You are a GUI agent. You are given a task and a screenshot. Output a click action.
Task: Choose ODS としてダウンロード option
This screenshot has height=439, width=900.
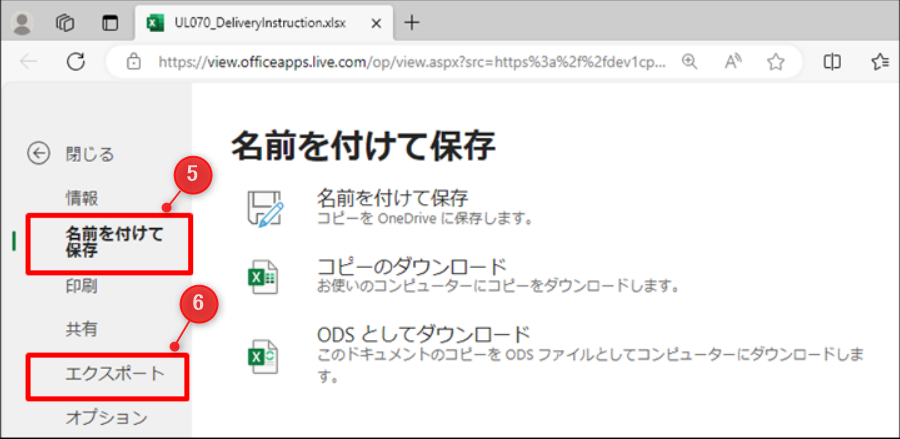point(422,334)
